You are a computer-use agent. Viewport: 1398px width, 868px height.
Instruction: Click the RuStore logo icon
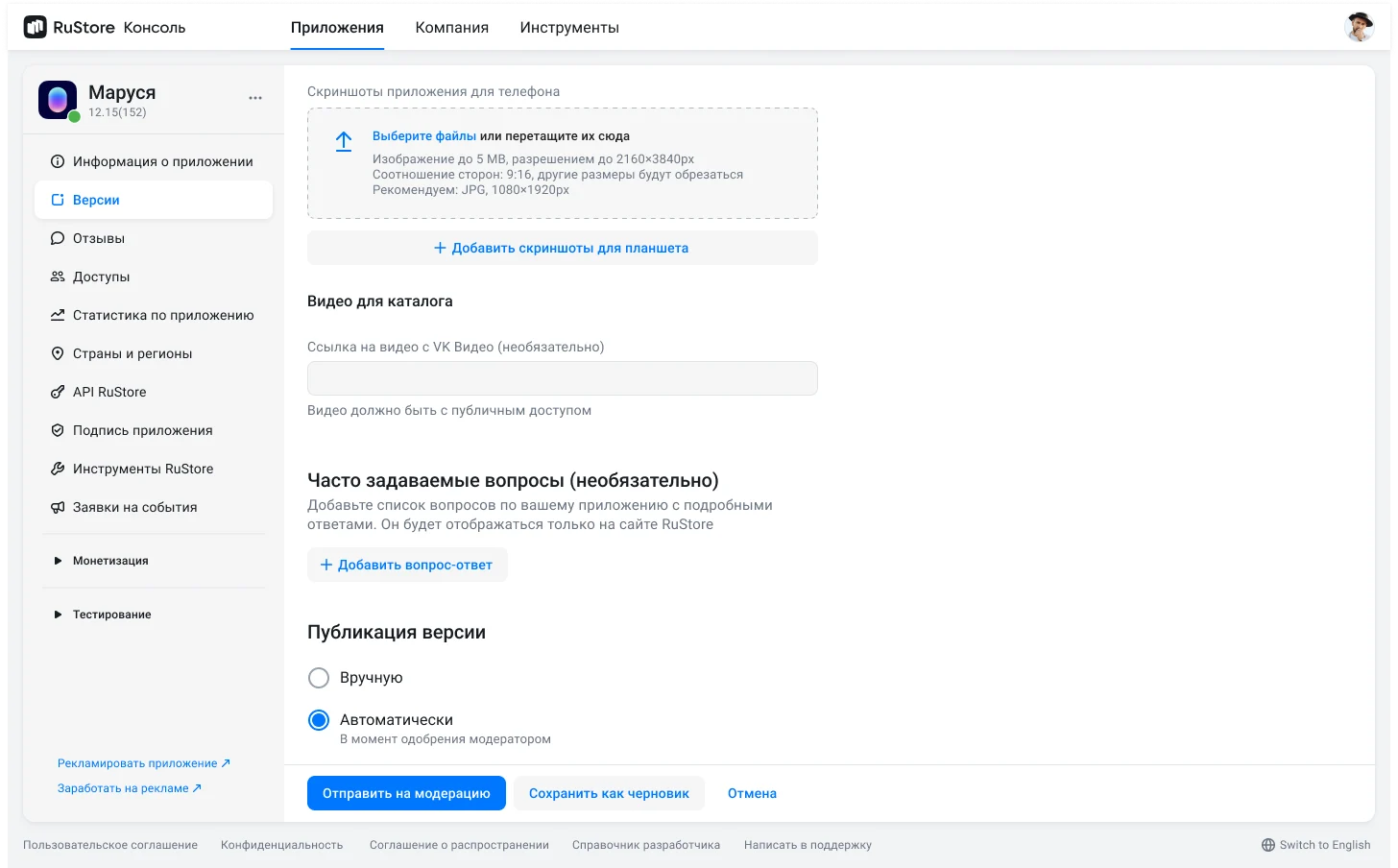coord(36,27)
